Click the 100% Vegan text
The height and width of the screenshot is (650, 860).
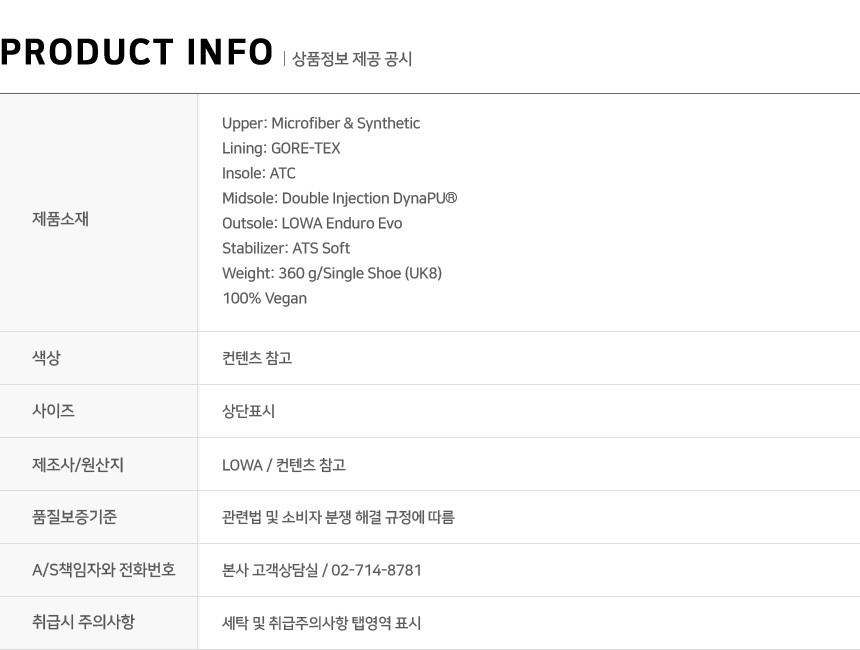pos(264,299)
